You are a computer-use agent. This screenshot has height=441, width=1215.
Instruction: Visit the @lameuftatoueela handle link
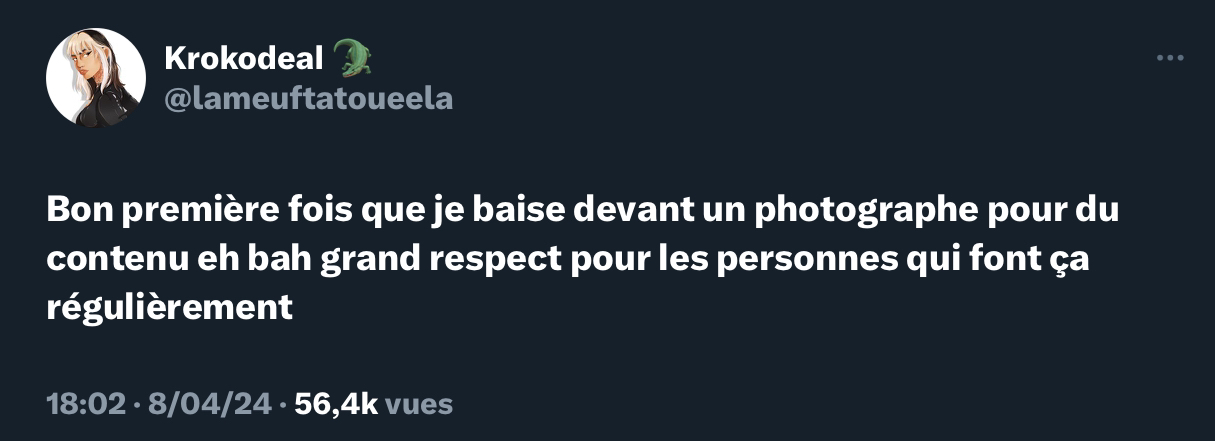click(309, 98)
